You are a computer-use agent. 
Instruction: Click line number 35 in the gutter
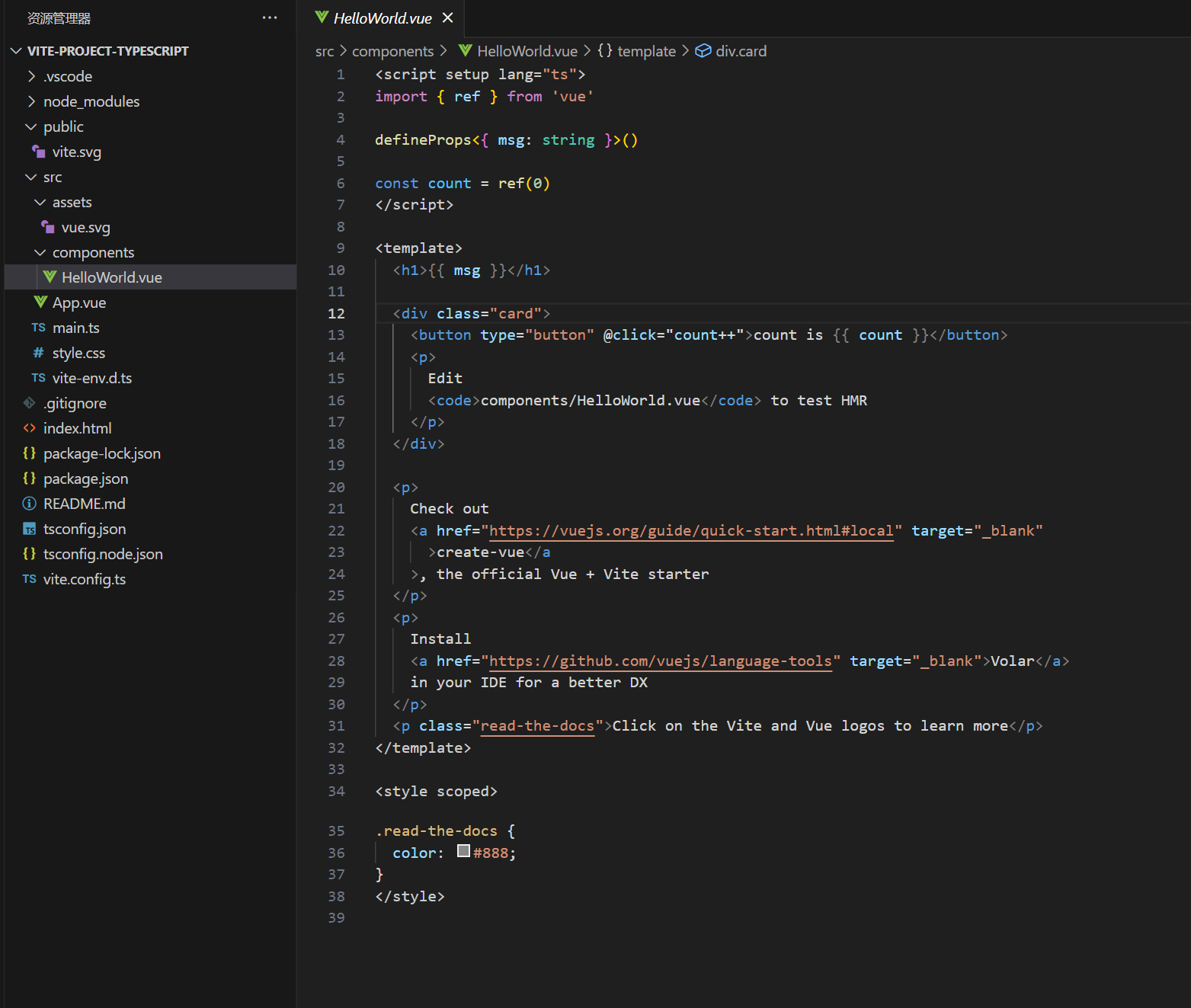pyautogui.click(x=336, y=831)
